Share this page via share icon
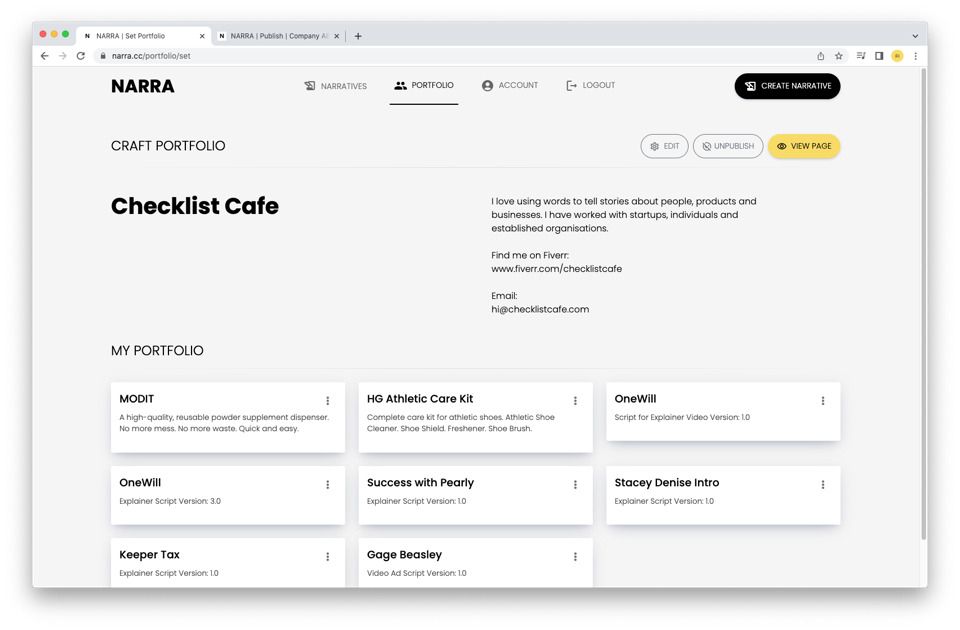 [820, 56]
